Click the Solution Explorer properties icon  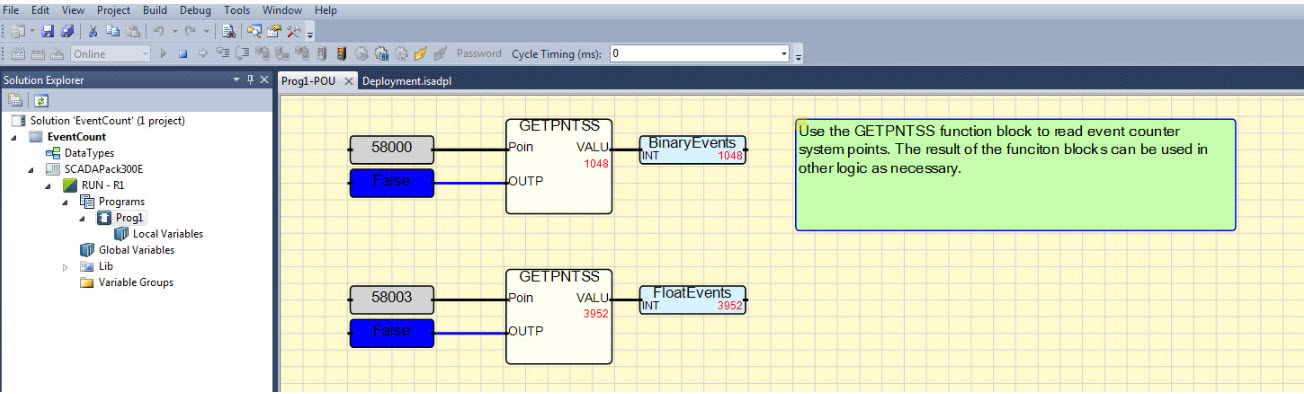pos(16,100)
